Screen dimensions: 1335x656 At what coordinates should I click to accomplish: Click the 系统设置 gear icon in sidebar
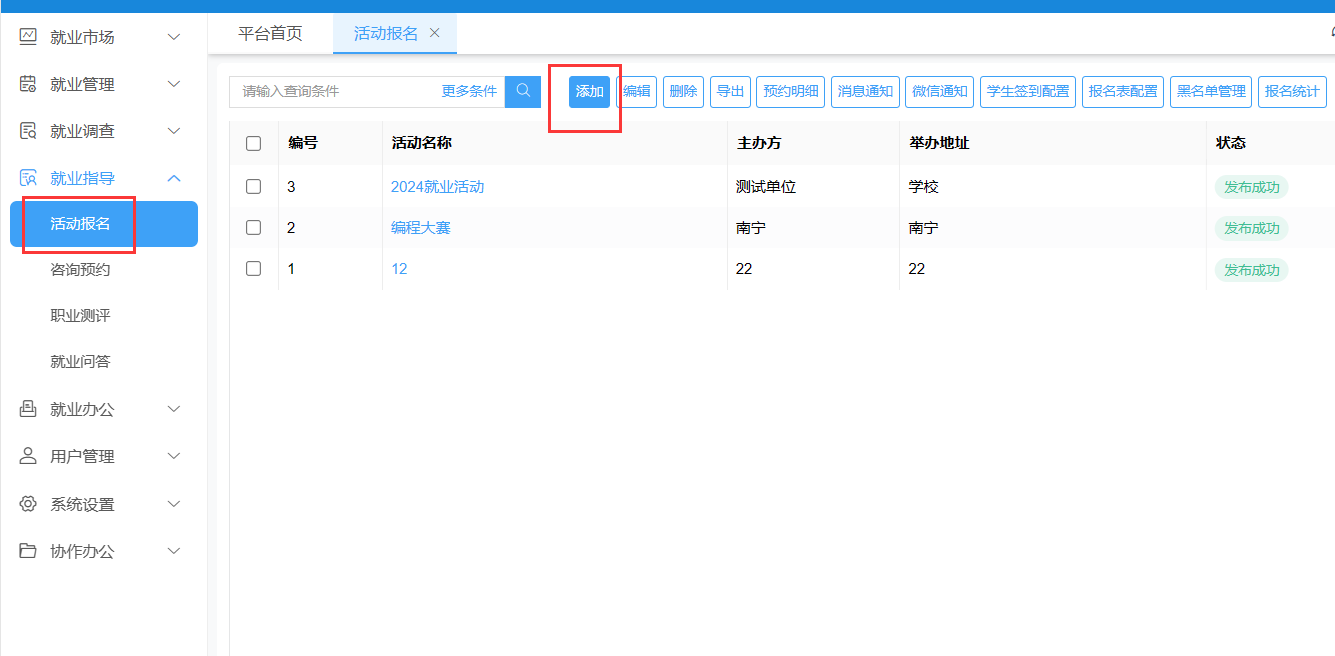click(28, 504)
